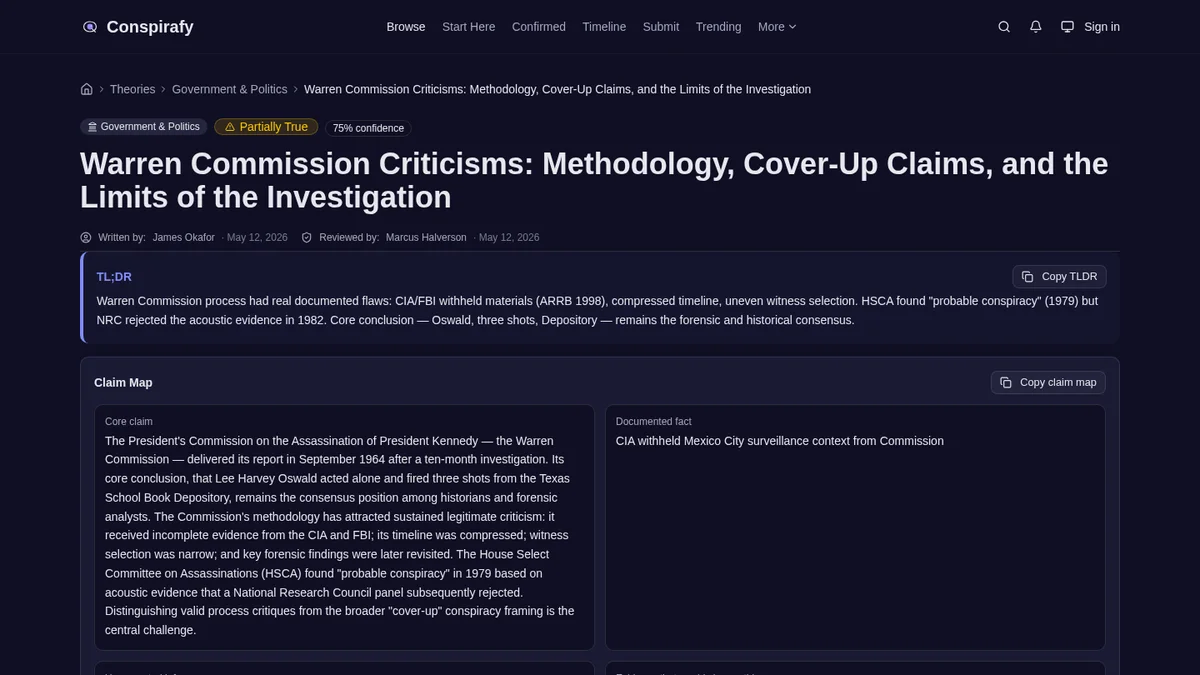Image resolution: width=1200 pixels, height=675 pixels.
Task: Click the reviewed date after Marcus Halverson
Action: click(x=509, y=238)
